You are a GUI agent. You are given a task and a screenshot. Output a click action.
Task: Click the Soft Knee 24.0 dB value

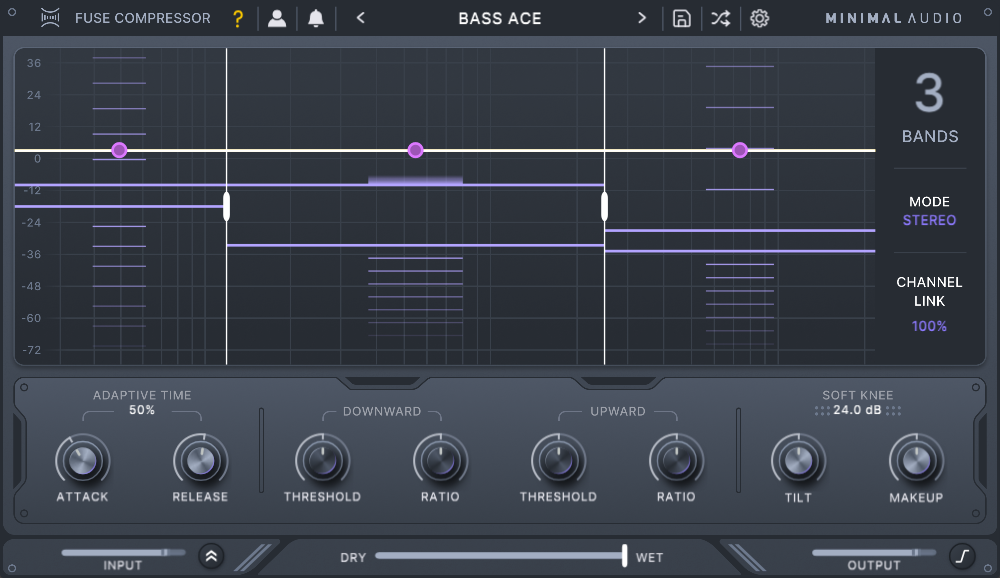[x=857, y=410]
